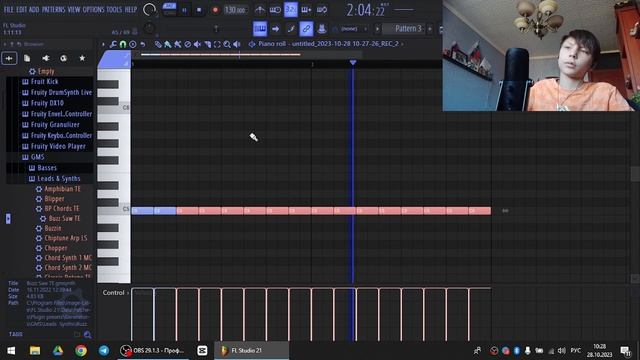Click the browser files tab icon
This screenshot has width=640, height=360.
(27, 58)
